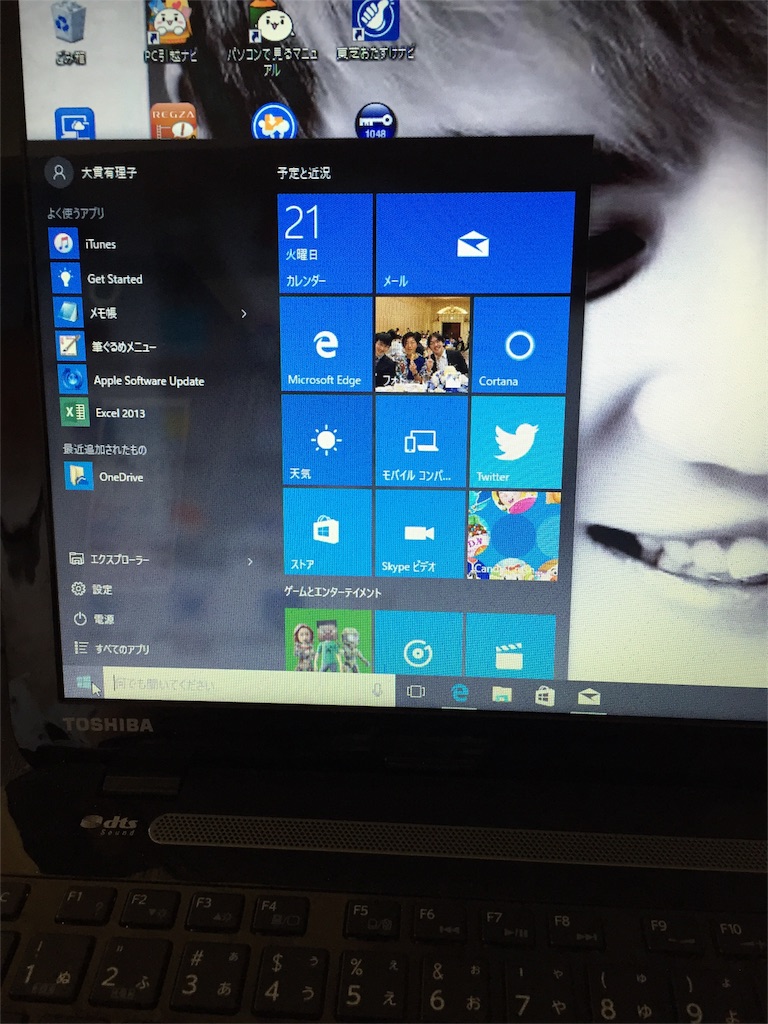Open ストア store tile
768x1024 pixels.
pyautogui.click(x=327, y=533)
